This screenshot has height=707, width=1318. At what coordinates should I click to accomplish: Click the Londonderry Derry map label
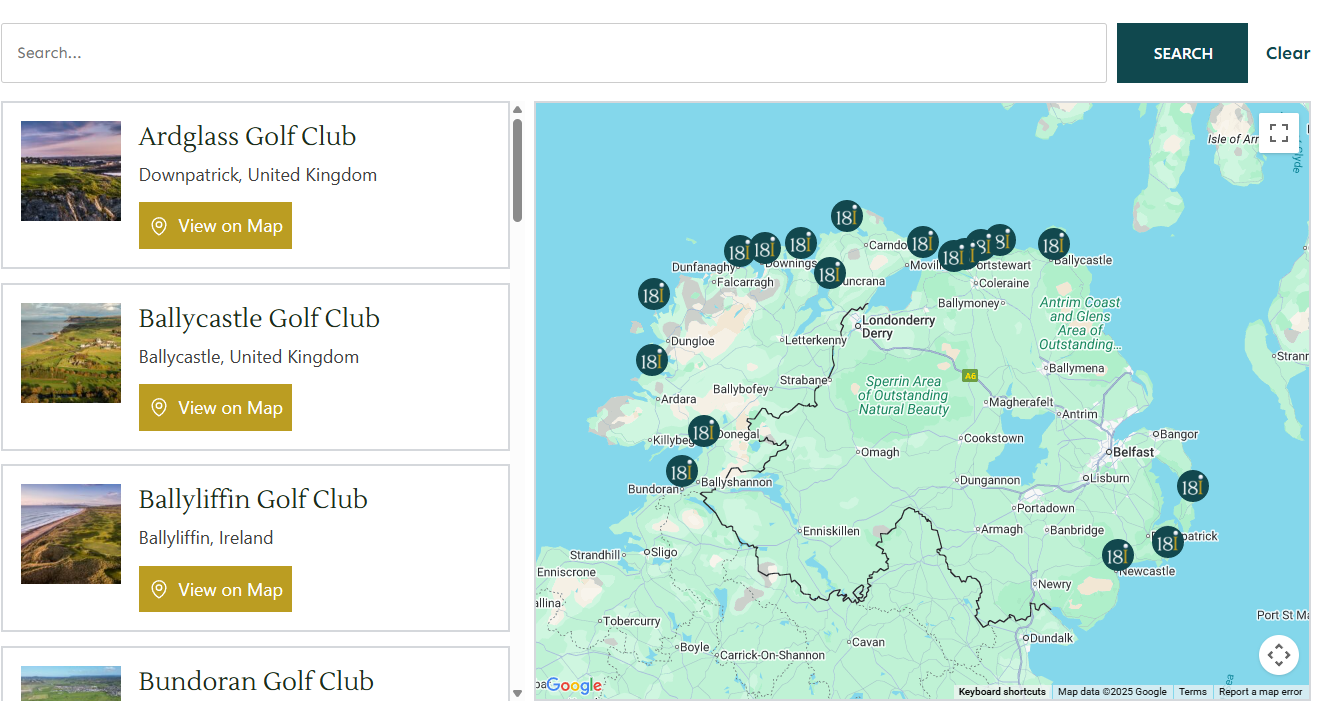pyautogui.click(x=899, y=327)
